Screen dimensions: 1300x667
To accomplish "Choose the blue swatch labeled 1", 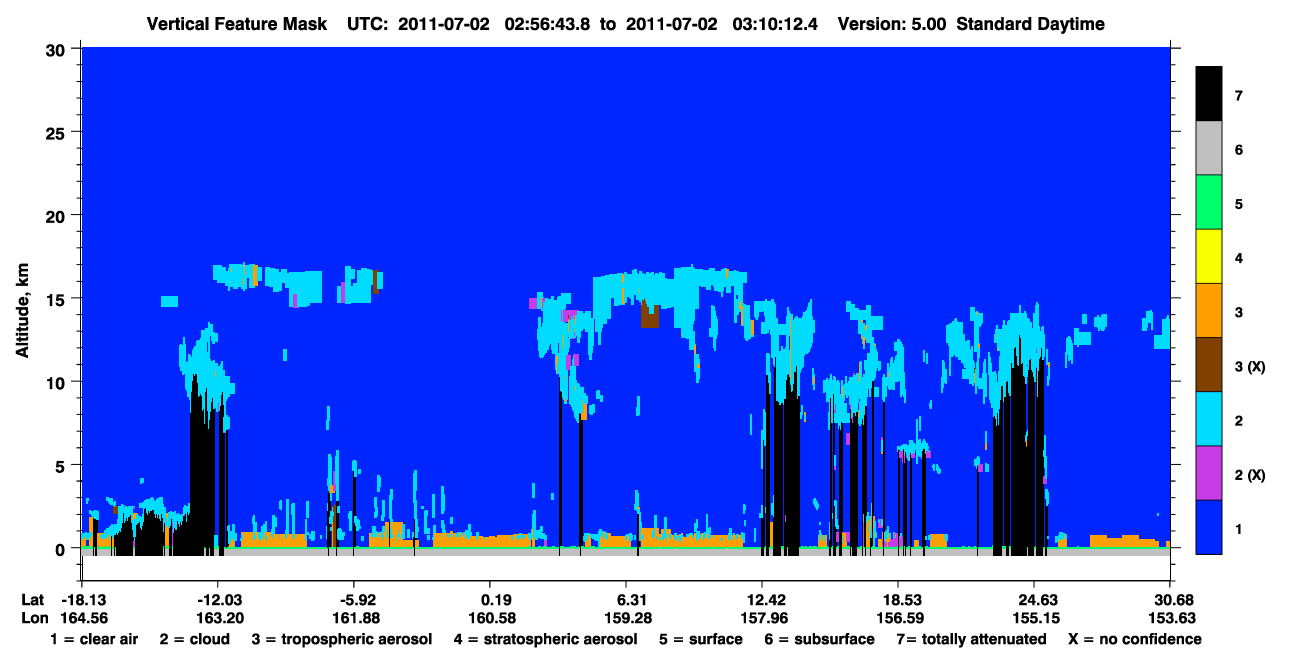I will coord(1209,527).
